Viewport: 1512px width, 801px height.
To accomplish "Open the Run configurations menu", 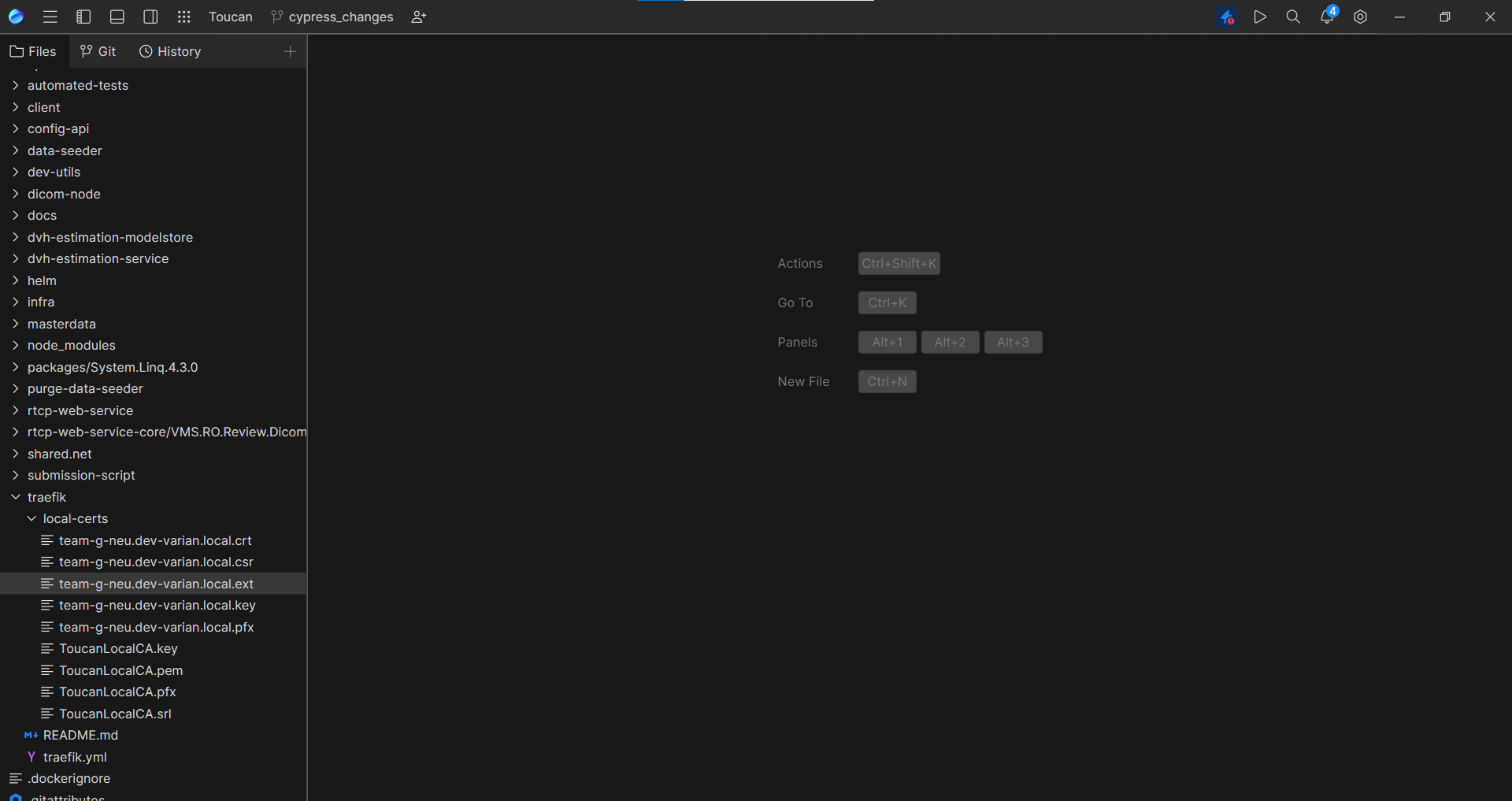I will (x=1260, y=17).
